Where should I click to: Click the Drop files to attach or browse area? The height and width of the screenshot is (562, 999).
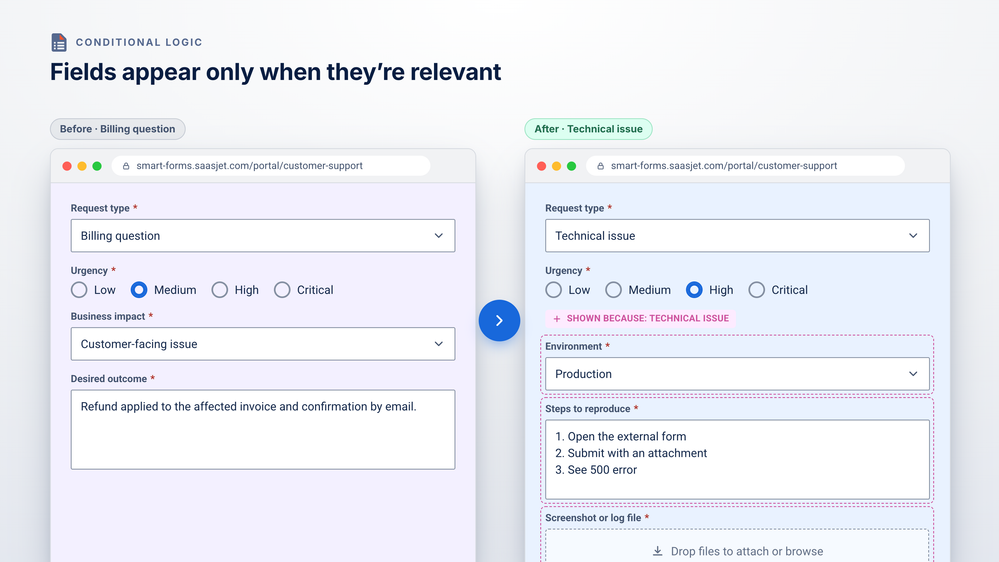[737, 546]
